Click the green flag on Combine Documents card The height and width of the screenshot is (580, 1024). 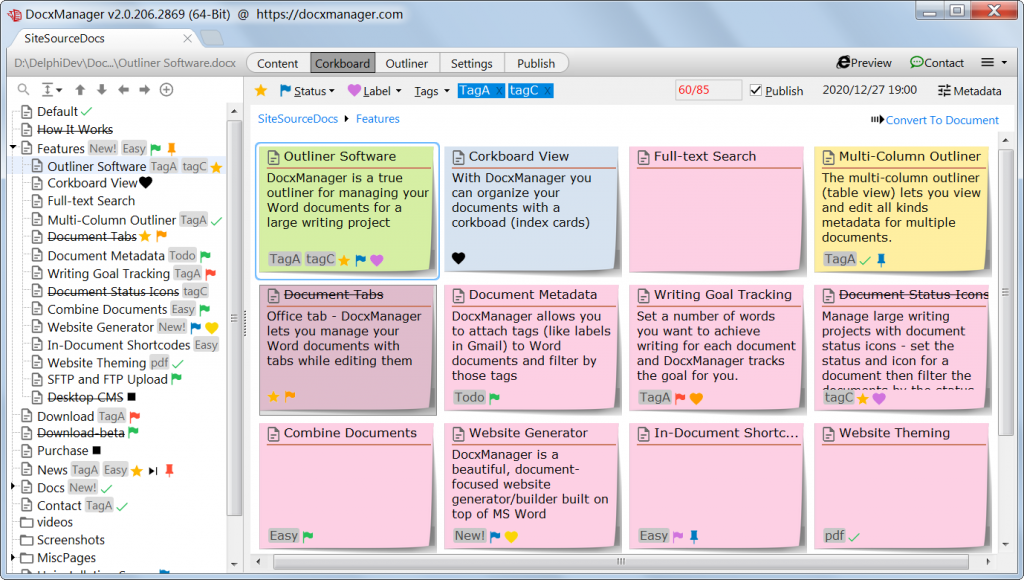click(308, 536)
